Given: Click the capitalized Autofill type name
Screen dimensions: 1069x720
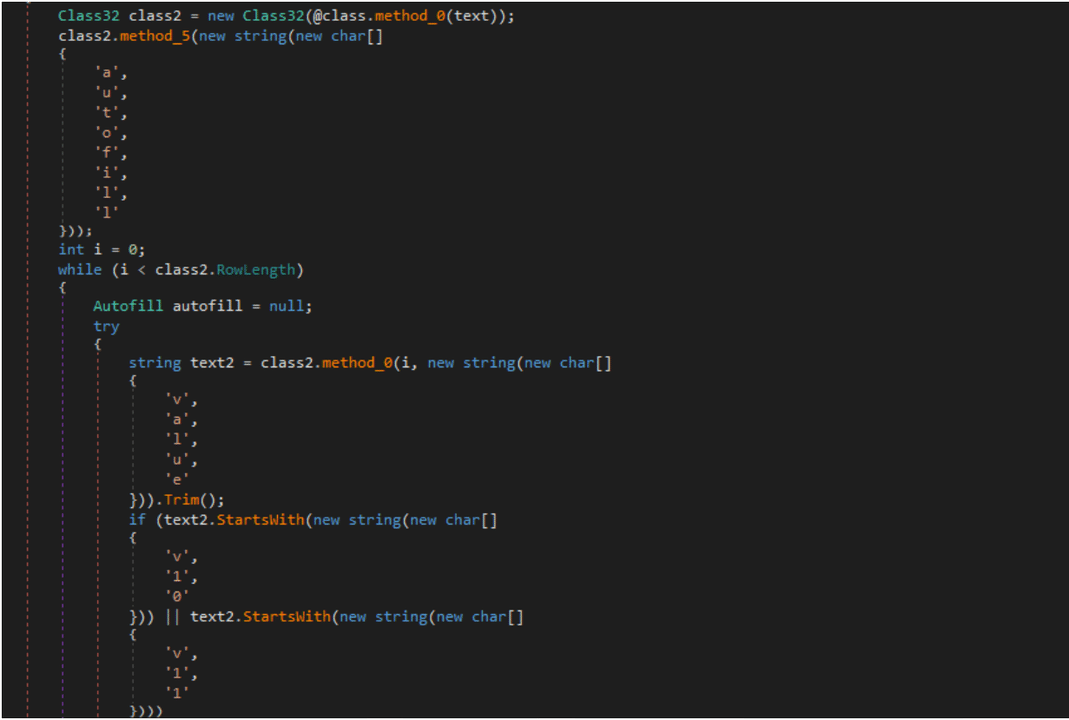Looking at the screenshot, I should [x=128, y=306].
